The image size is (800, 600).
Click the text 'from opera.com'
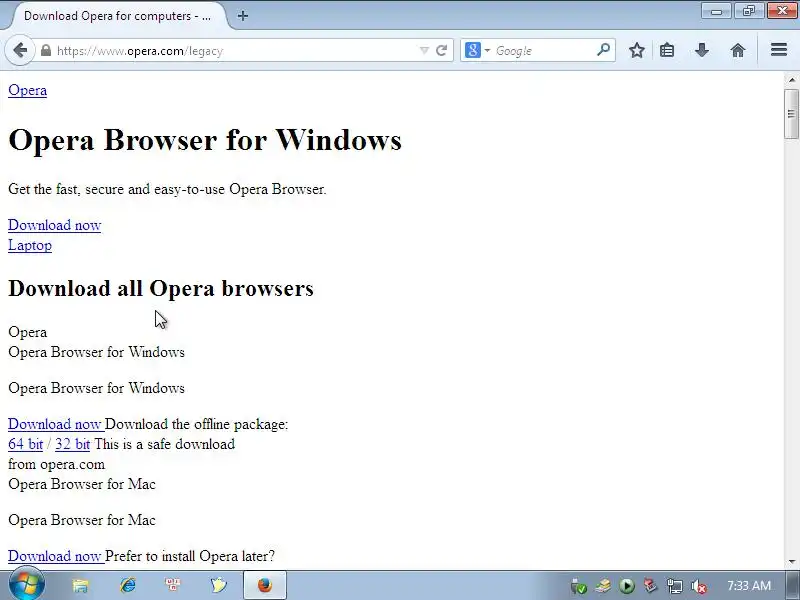(x=57, y=464)
